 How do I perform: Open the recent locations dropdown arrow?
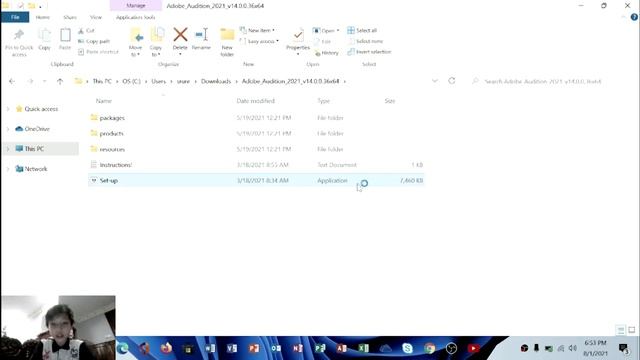[x=44, y=81]
